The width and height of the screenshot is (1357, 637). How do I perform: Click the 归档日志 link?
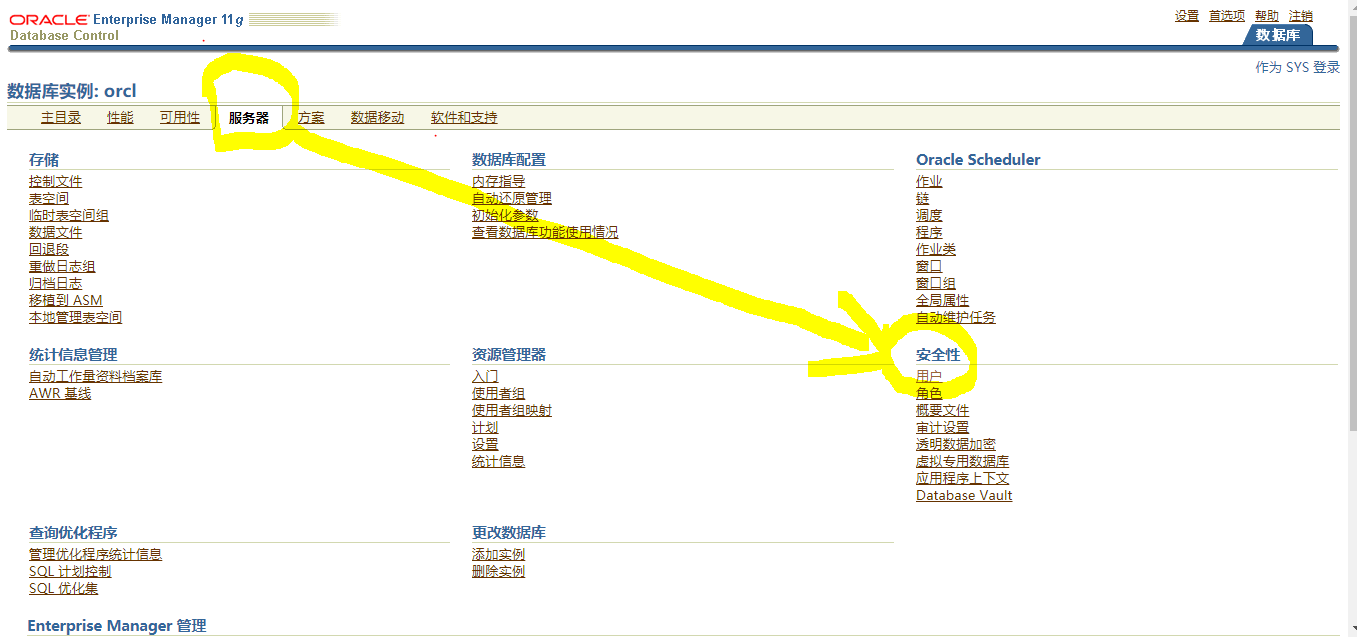56,283
